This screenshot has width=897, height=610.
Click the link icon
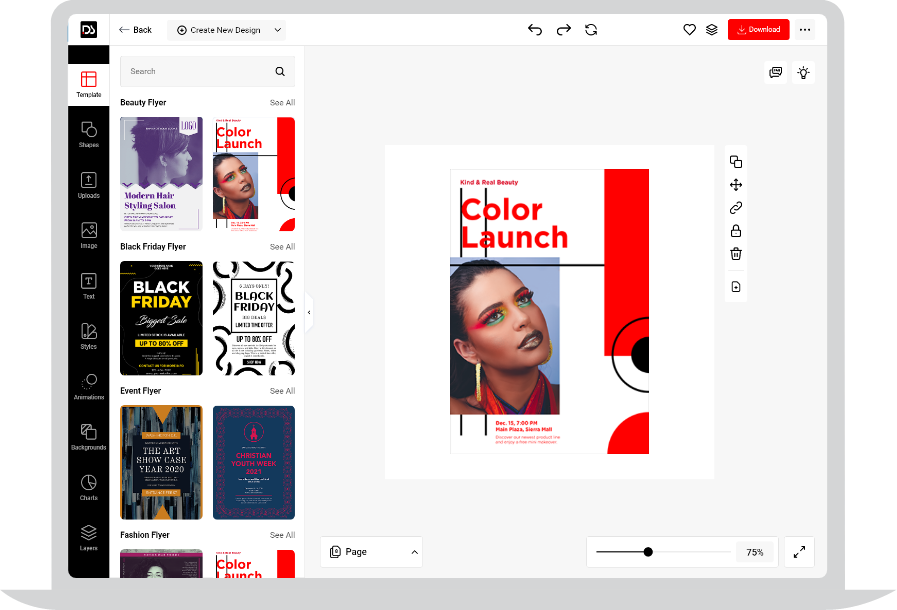(736, 208)
